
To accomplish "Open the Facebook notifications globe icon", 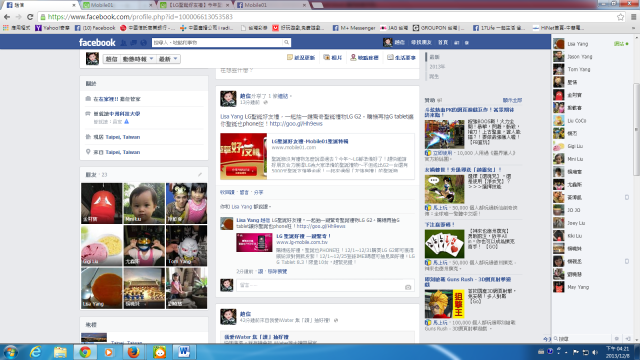I will tap(143, 42).
